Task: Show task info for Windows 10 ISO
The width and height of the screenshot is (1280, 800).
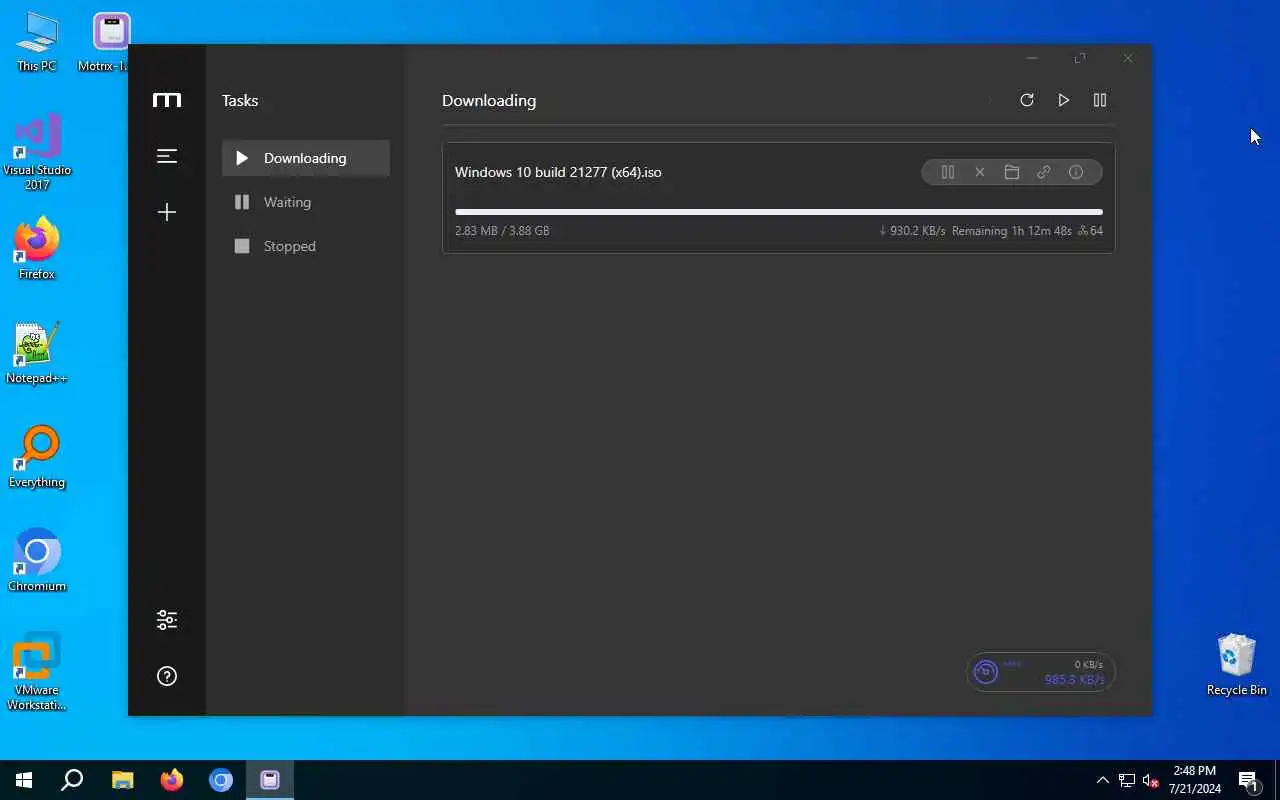Action: (x=1076, y=172)
